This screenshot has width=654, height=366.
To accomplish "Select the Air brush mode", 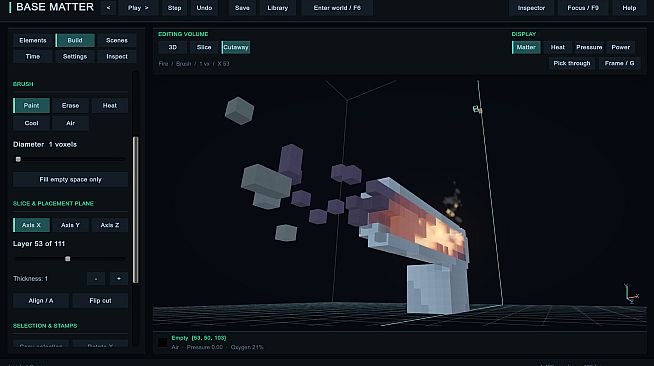I will (70, 123).
